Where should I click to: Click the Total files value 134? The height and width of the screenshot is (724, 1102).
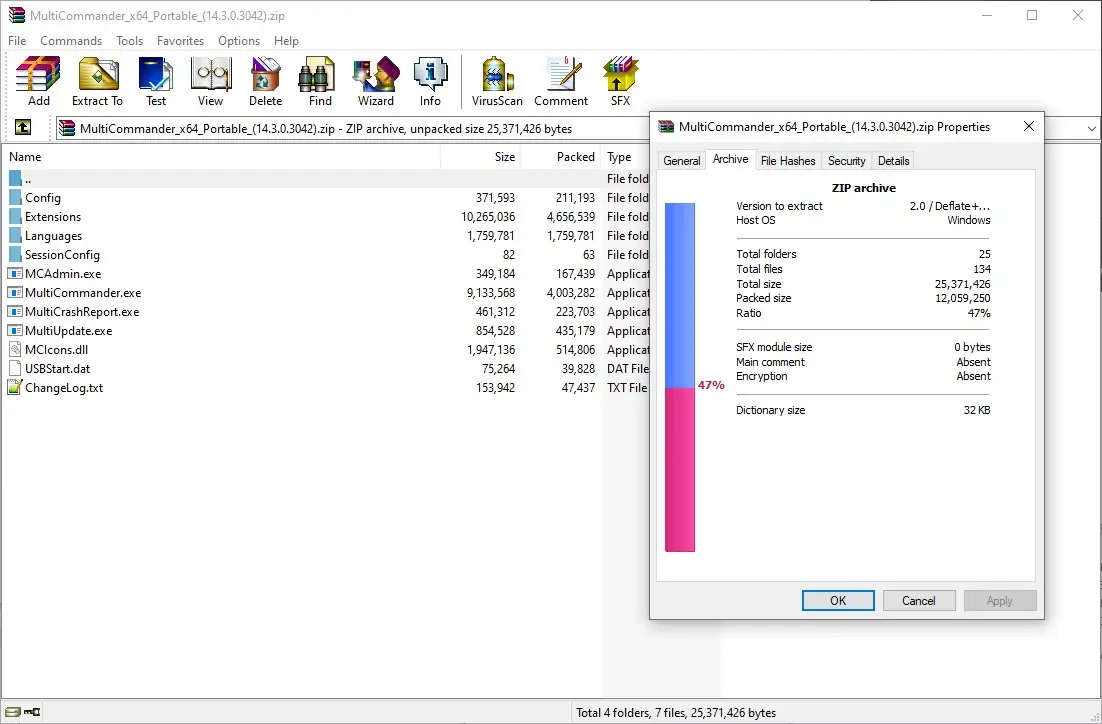pos(982,269)
